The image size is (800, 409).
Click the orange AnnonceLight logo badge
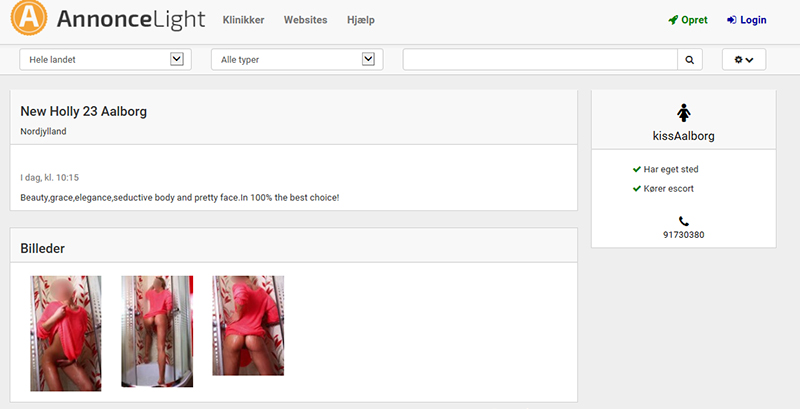pos(29,18)
